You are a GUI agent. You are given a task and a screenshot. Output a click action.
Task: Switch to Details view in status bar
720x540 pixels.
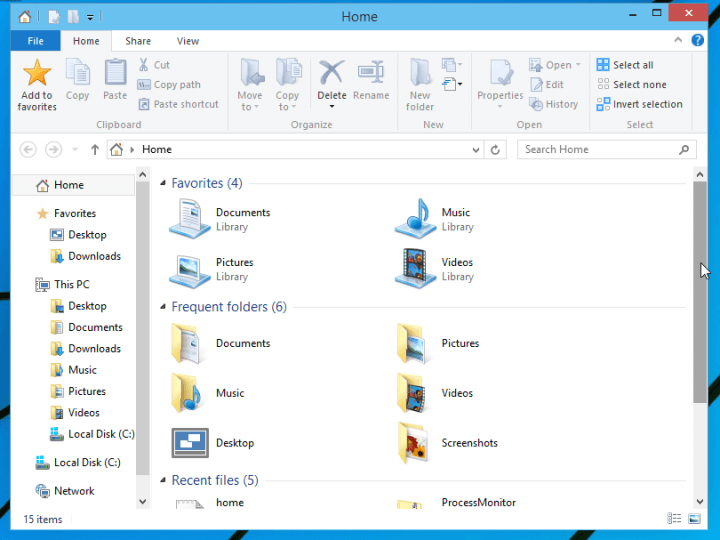click(674, 519)
